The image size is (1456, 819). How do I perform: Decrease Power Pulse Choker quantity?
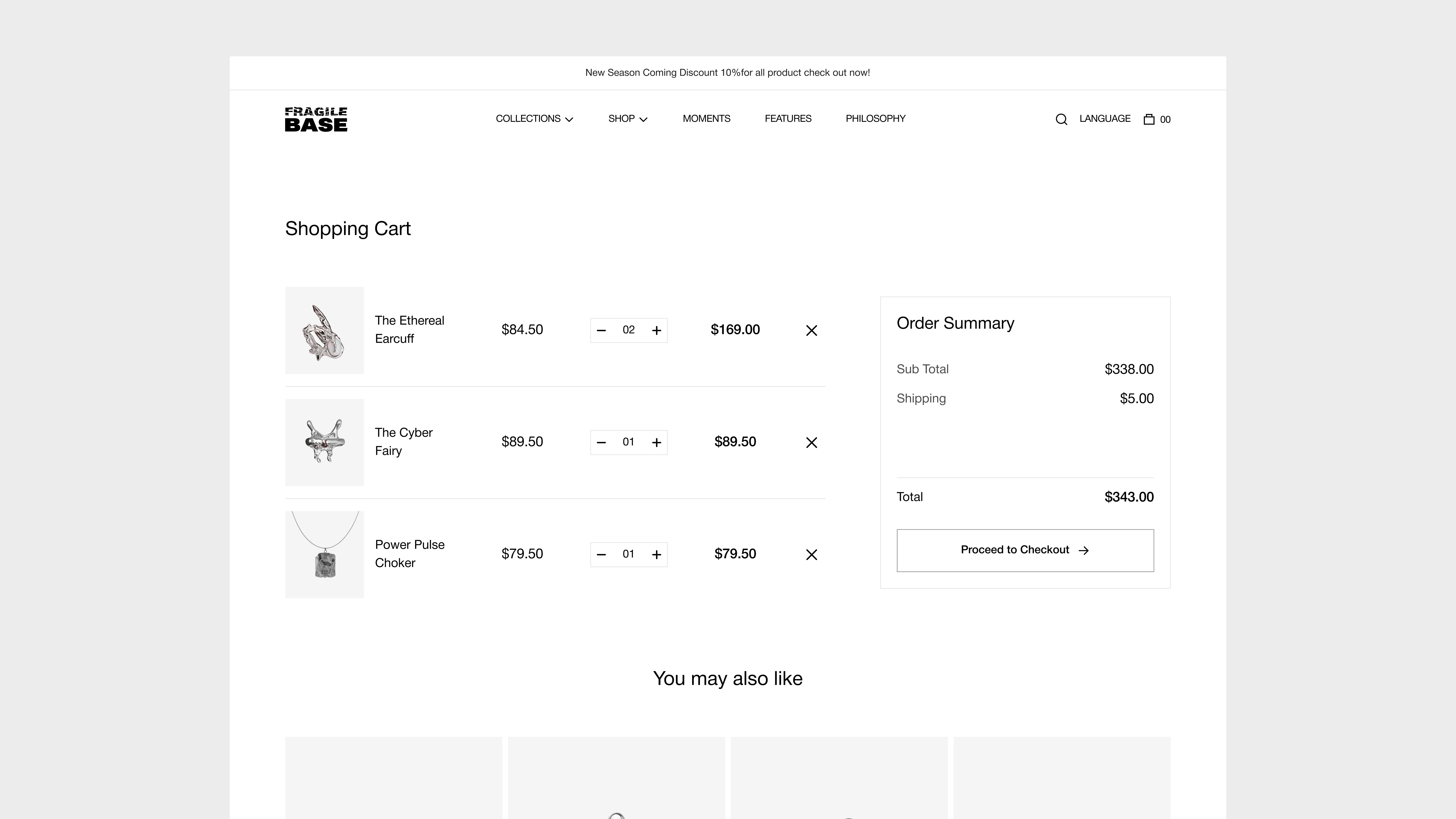[x=601, y=555]
